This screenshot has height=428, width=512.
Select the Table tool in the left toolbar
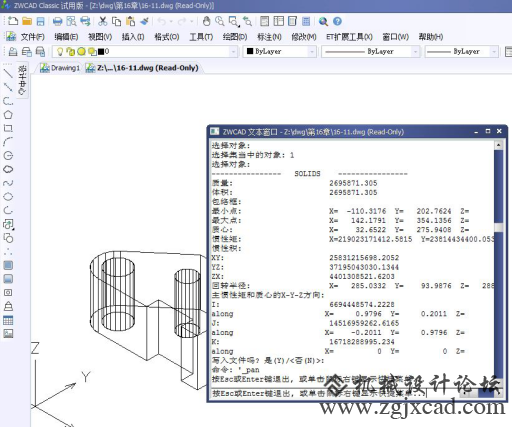(8, 320)
